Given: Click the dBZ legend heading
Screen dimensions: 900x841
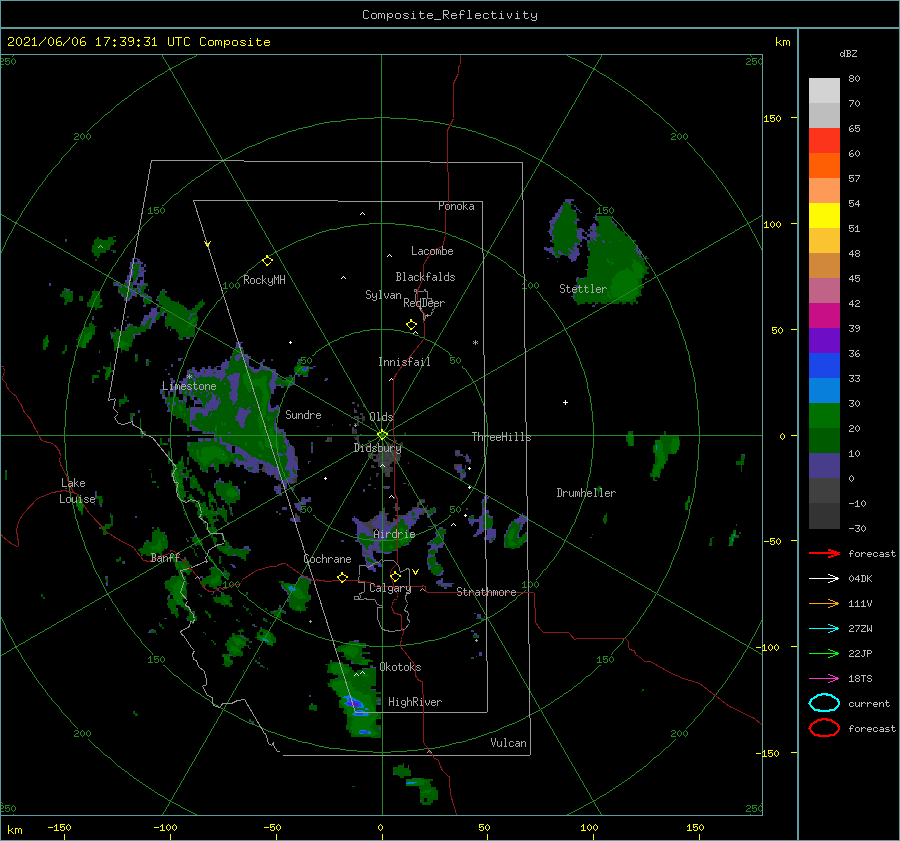Looking at the screenshot, I should tap(848, 53).
